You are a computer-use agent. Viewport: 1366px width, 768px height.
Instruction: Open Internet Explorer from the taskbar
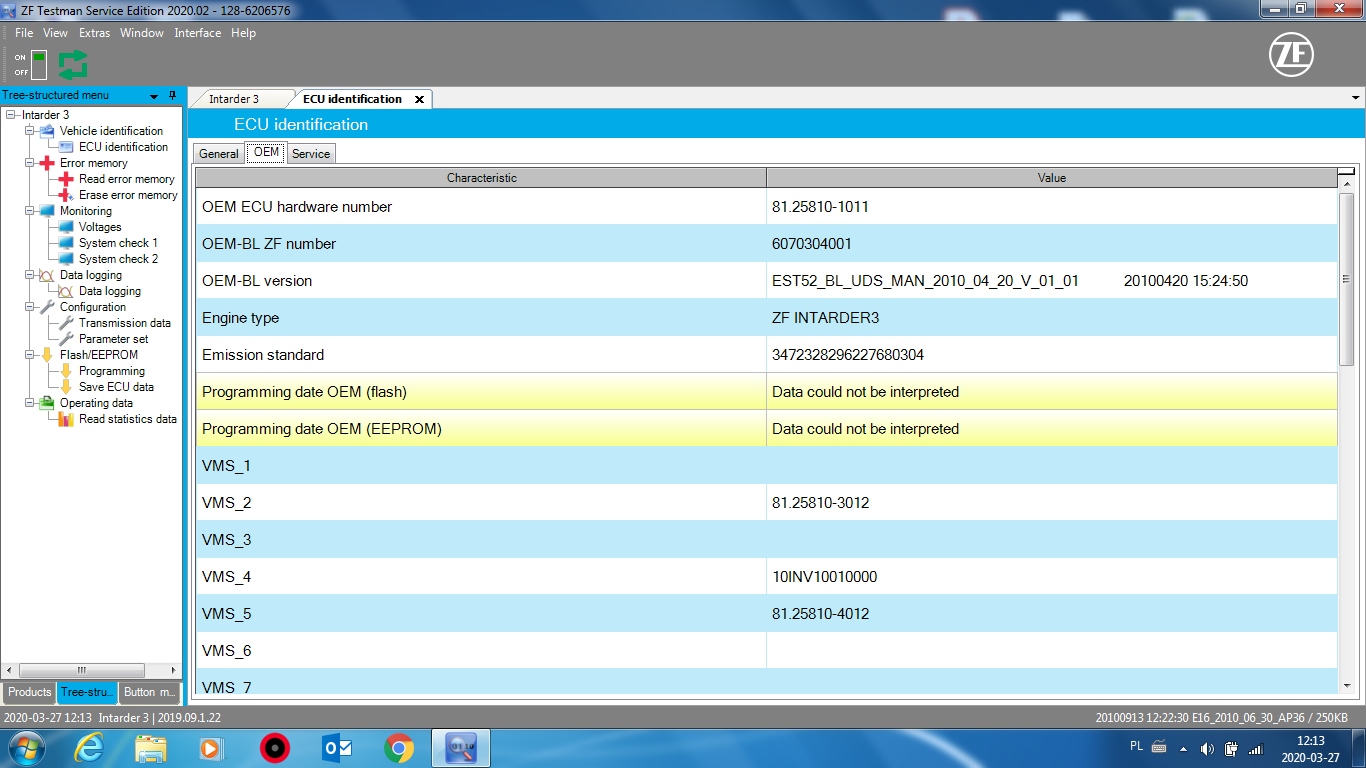89,748
